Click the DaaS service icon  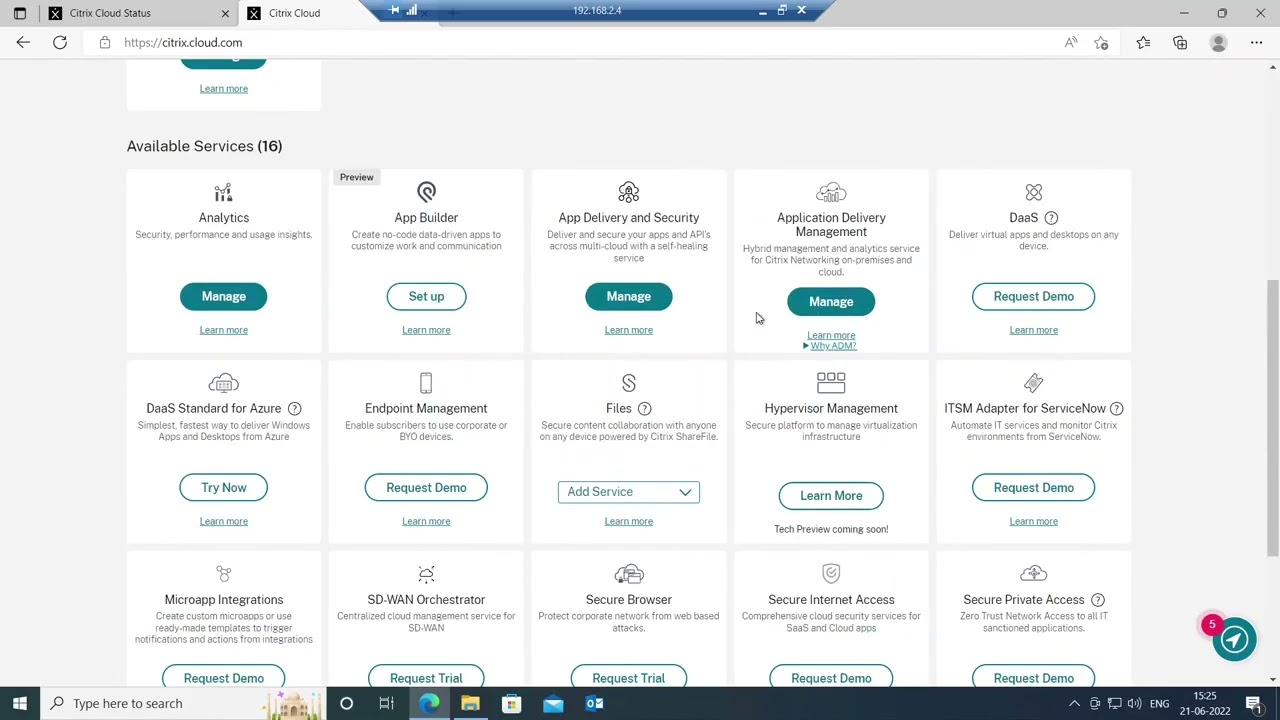[1033, 192]
